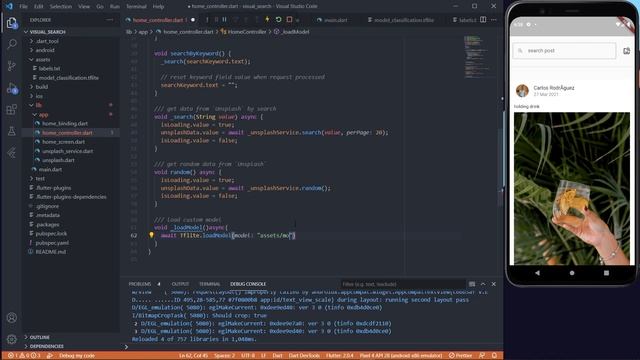Open the Source Control view
Viewport: 640px width, 360px height.
(11, 66)
